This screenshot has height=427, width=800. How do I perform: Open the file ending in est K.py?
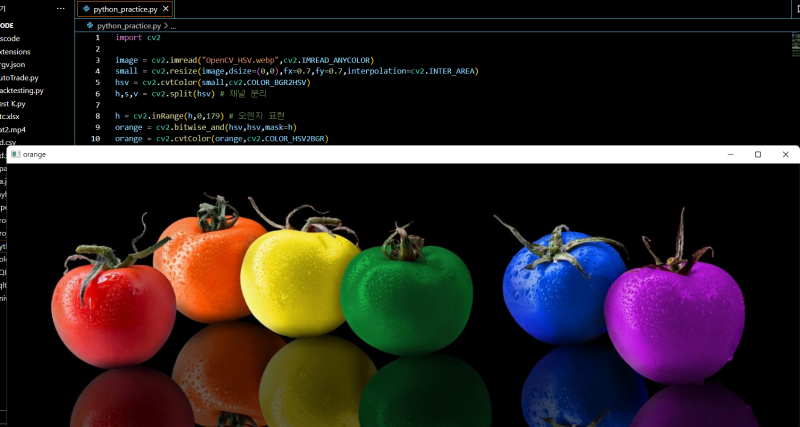(x=13, y=104)
